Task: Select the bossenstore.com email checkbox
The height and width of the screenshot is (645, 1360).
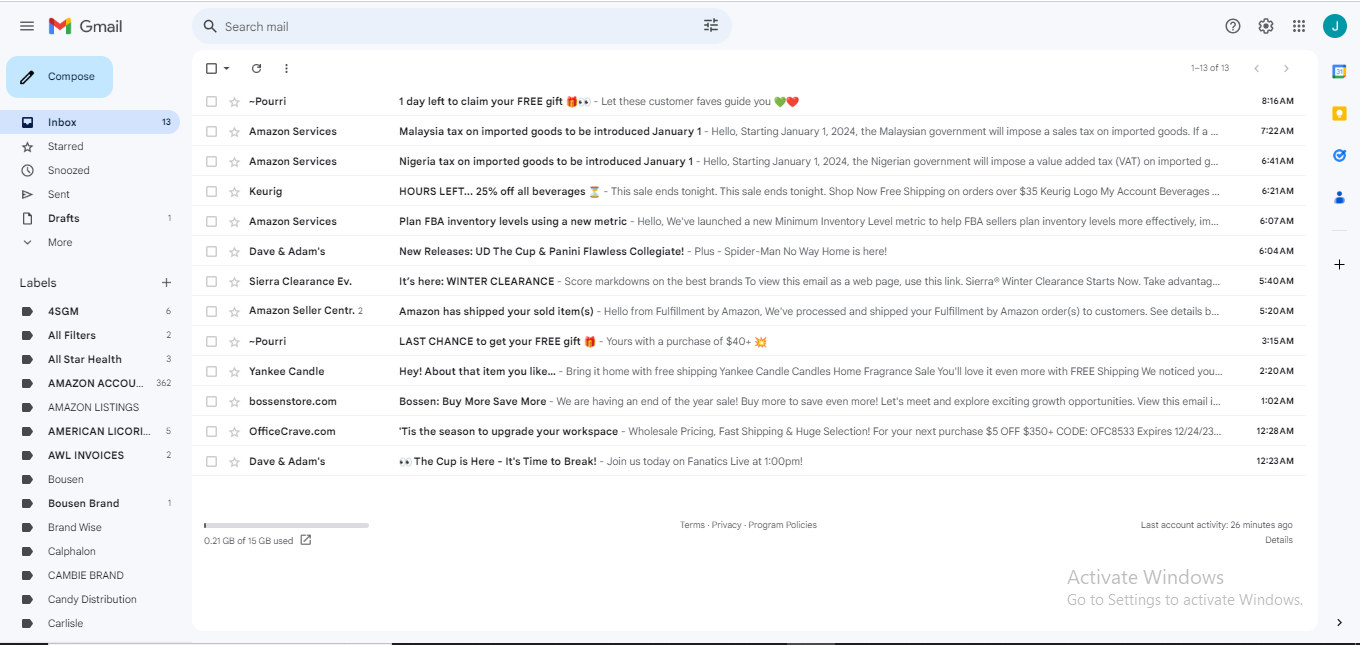Action: (211, 401)
